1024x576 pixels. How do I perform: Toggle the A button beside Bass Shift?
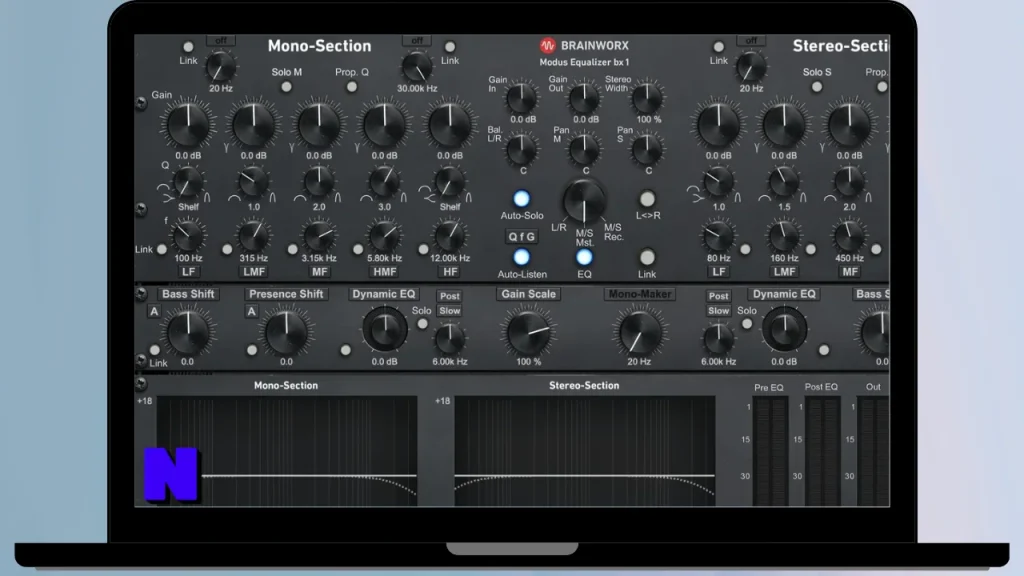pos(153,312)
